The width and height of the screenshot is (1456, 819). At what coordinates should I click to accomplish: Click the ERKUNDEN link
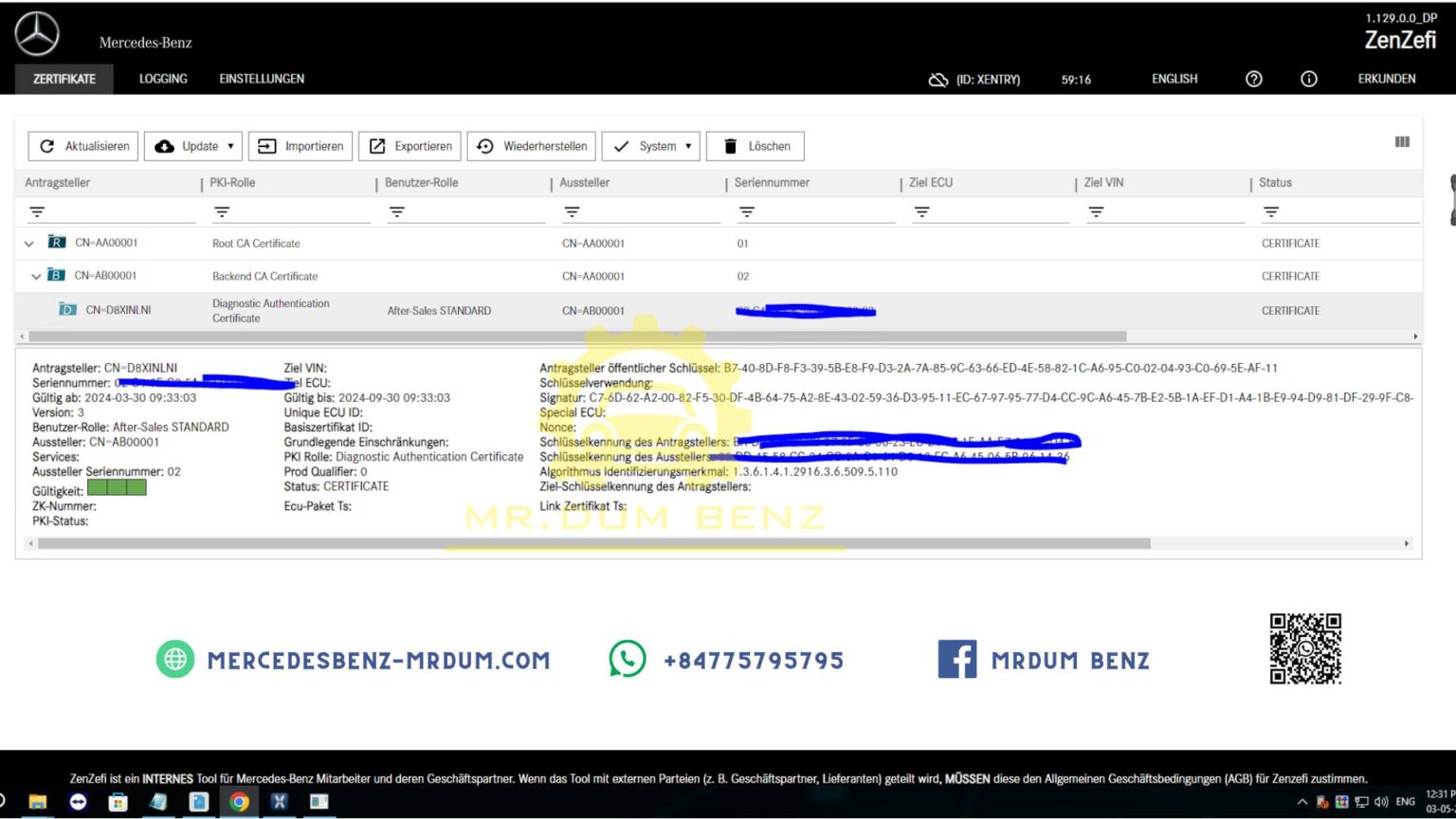[x=1386, y=80]
